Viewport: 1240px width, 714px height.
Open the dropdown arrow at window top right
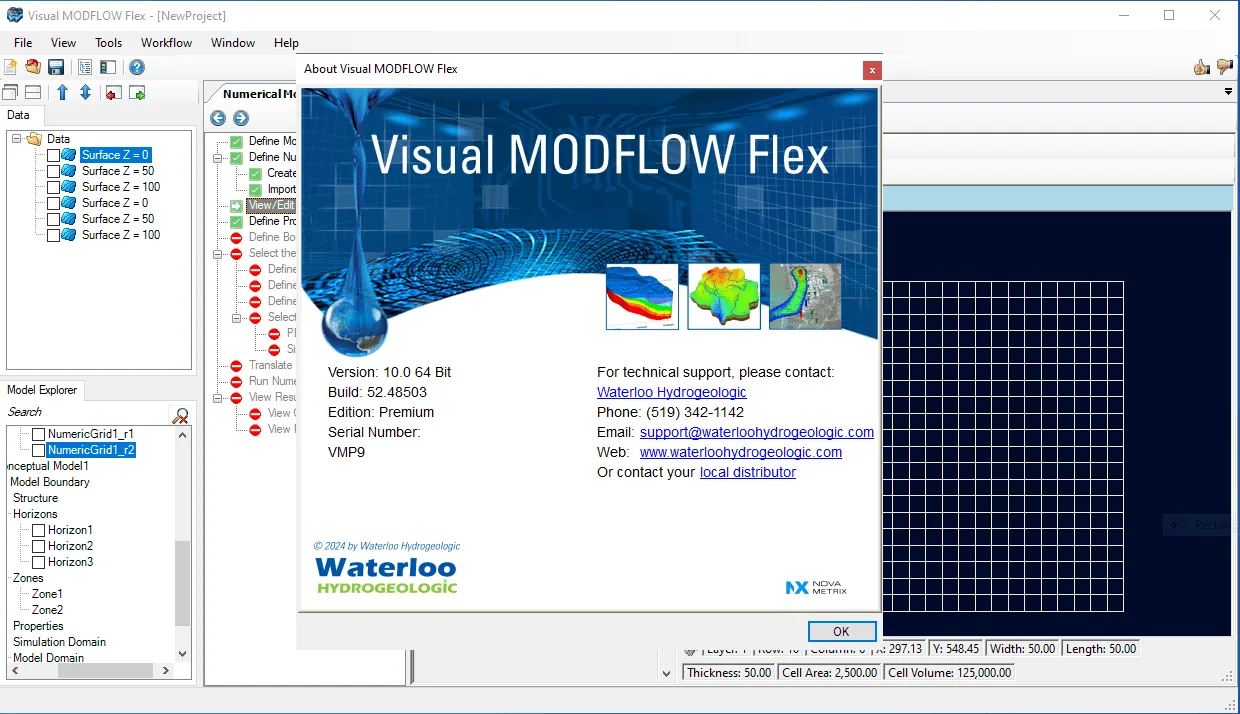click(x=1228, y=92)
